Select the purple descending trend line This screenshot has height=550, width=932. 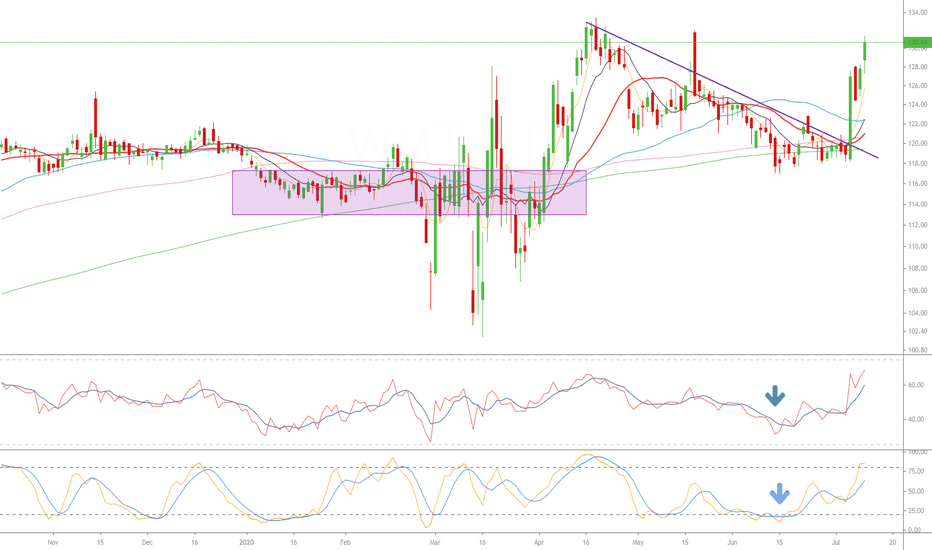[x=731, y=89]
